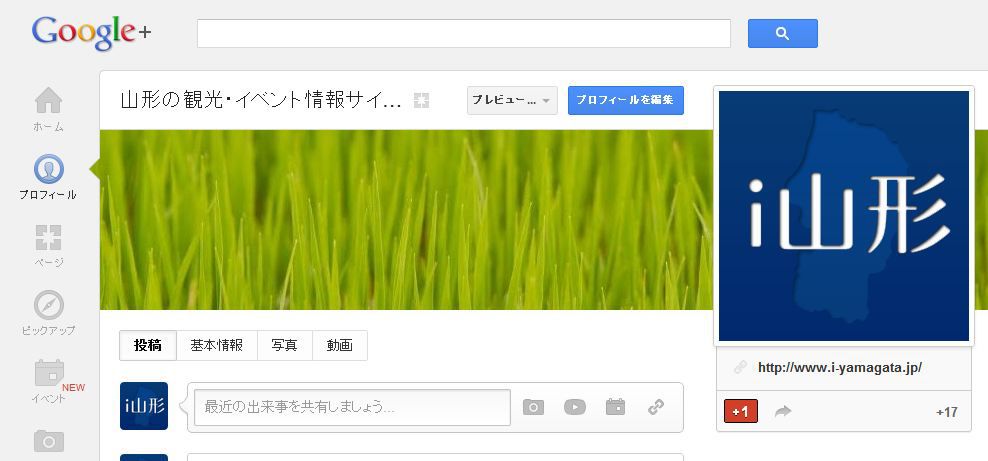This screenshot has width=988, height=461.
Task: Switch to the 投稿 tab
Action: pos(148,346)
